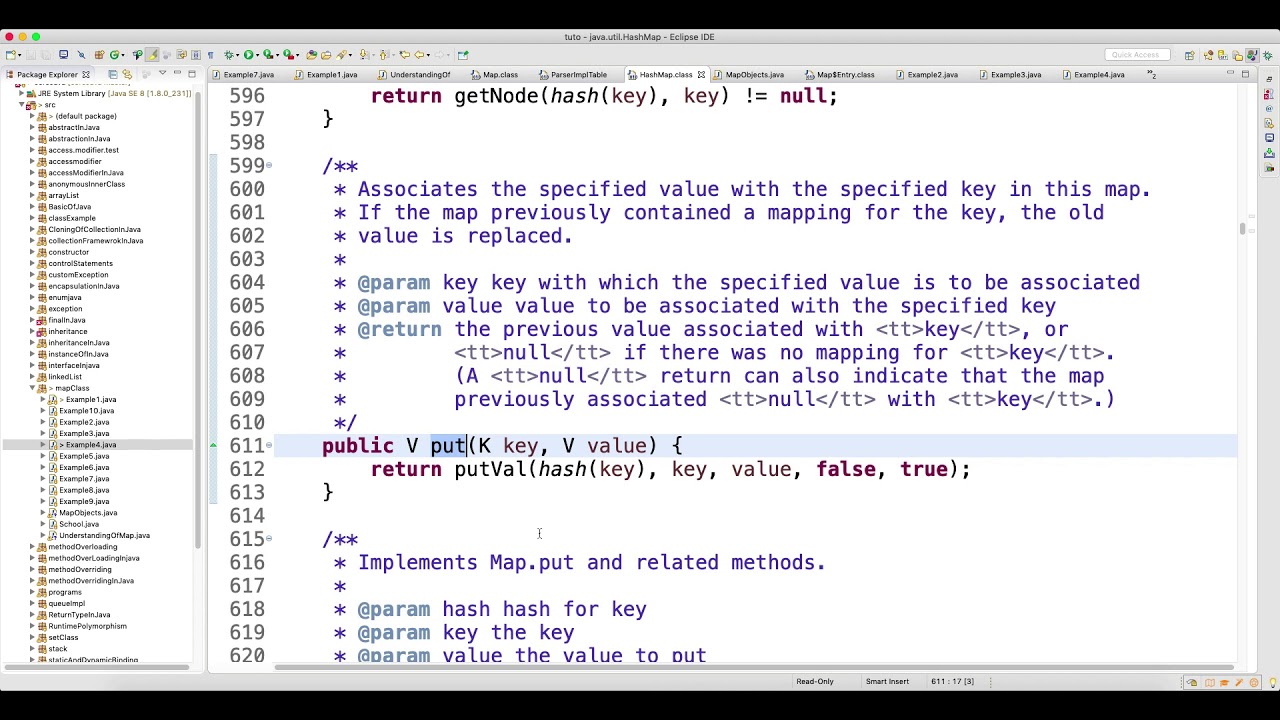Screen dimensions: 1280x720
Task: Toggle code folding at line 599
Action: [x=269, y=166]
